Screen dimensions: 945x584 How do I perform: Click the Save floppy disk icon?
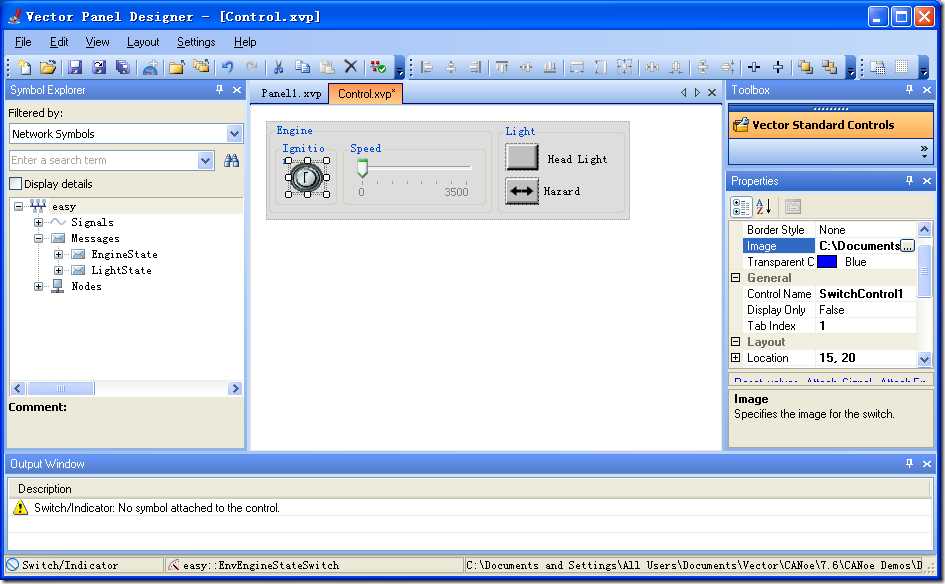(x=75, y=67)
